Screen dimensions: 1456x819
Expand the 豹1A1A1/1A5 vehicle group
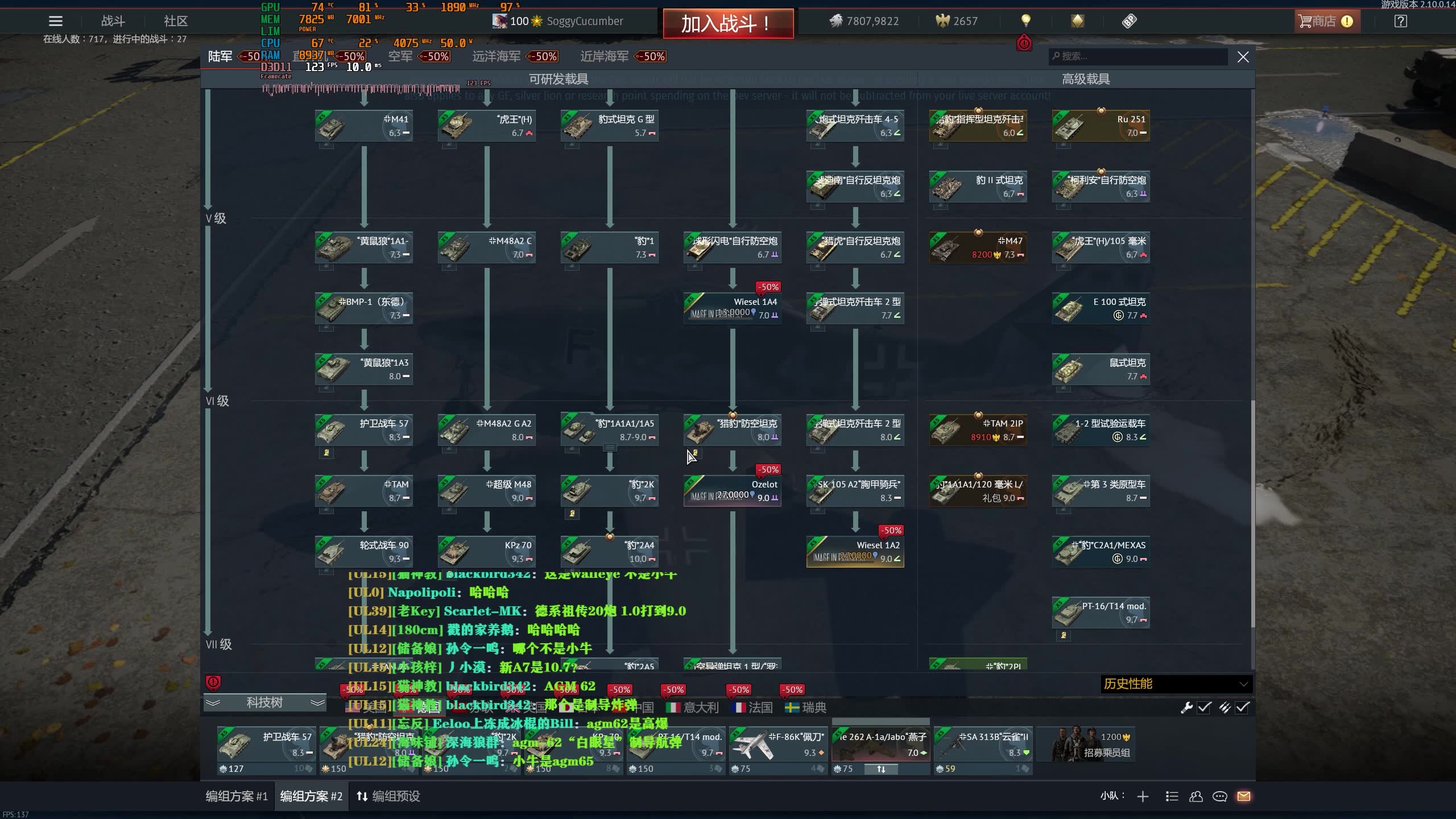click(610, 448)
